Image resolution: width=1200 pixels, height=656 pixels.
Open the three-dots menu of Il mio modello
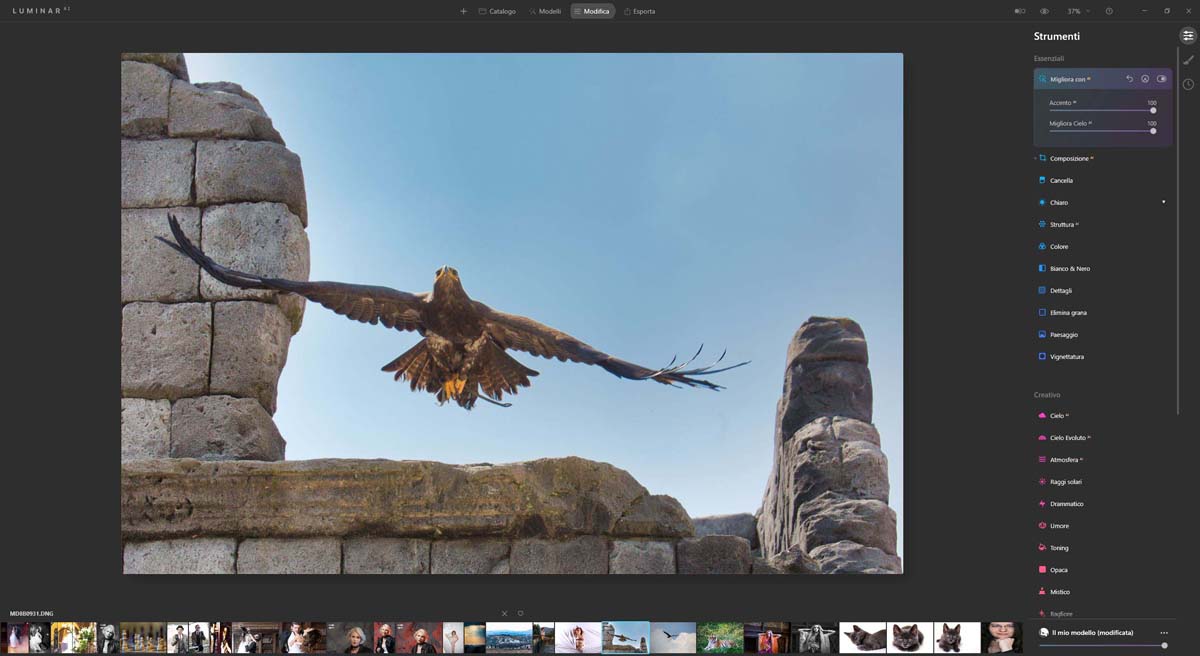point(1164,633)
